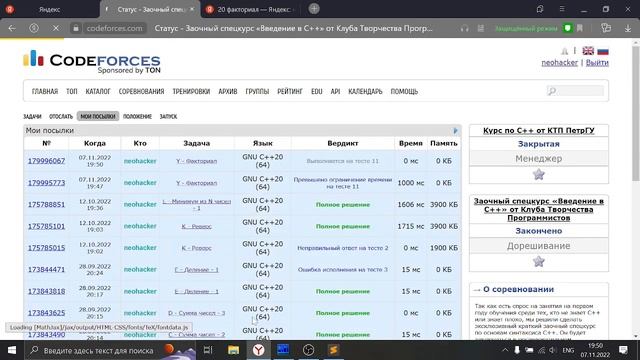The width and height of the screenshot is (640, 360).
Task: Show hidden tray icons chevron
Action: pos(505,350)
